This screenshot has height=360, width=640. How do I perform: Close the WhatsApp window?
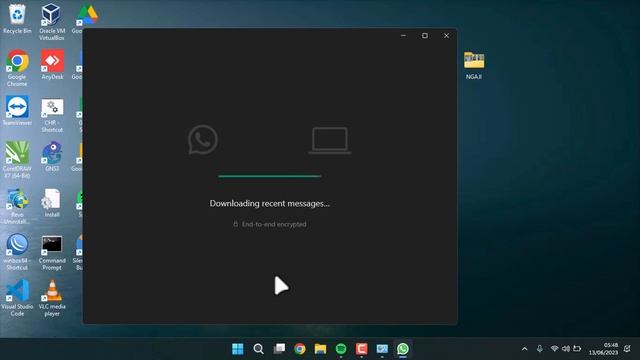(447, 36)
